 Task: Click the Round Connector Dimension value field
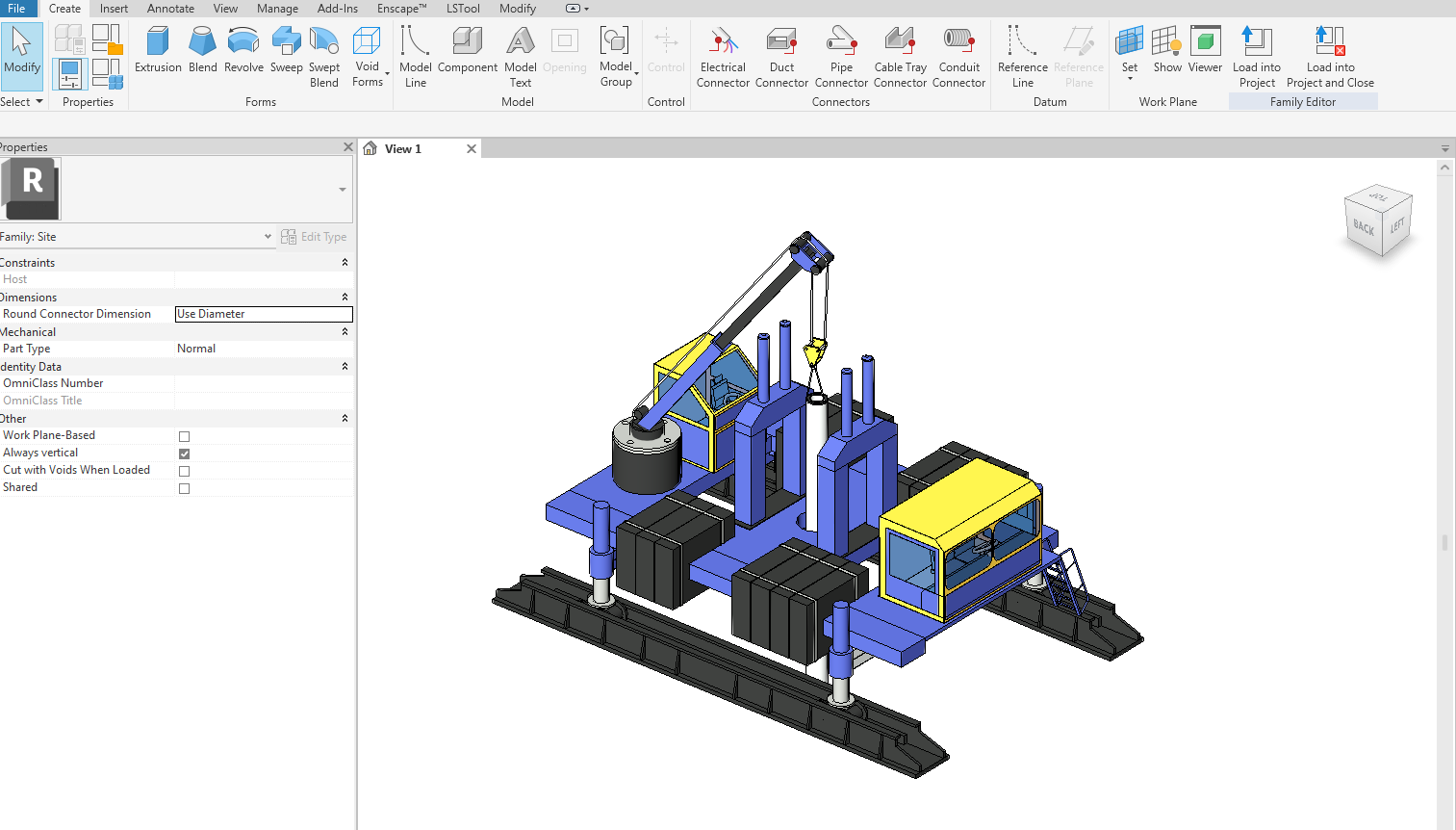pyautogui.click(x=264, y=314)
